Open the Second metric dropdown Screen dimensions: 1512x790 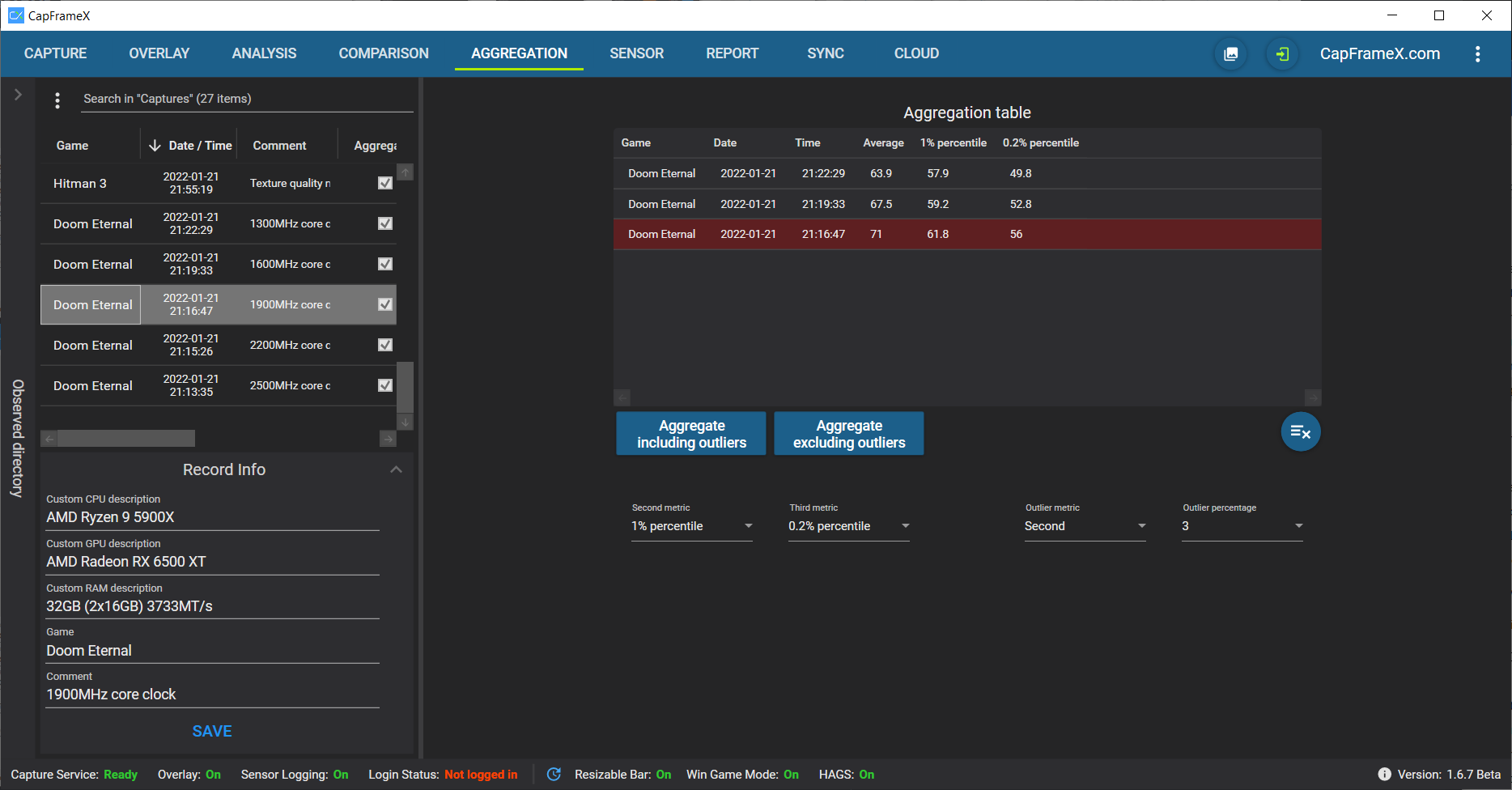click(692, 526)
